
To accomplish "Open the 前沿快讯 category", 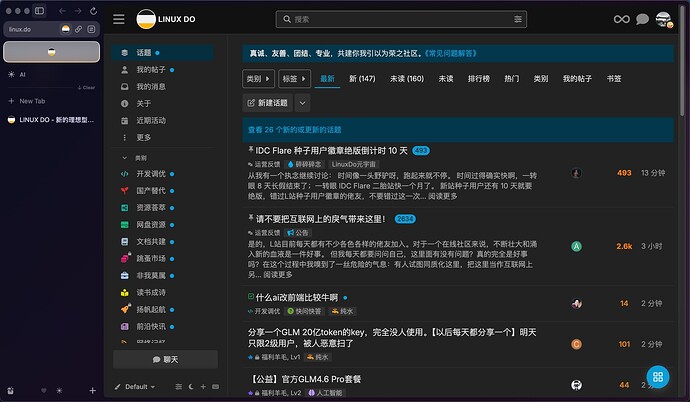I will click(x=163, y=326).
